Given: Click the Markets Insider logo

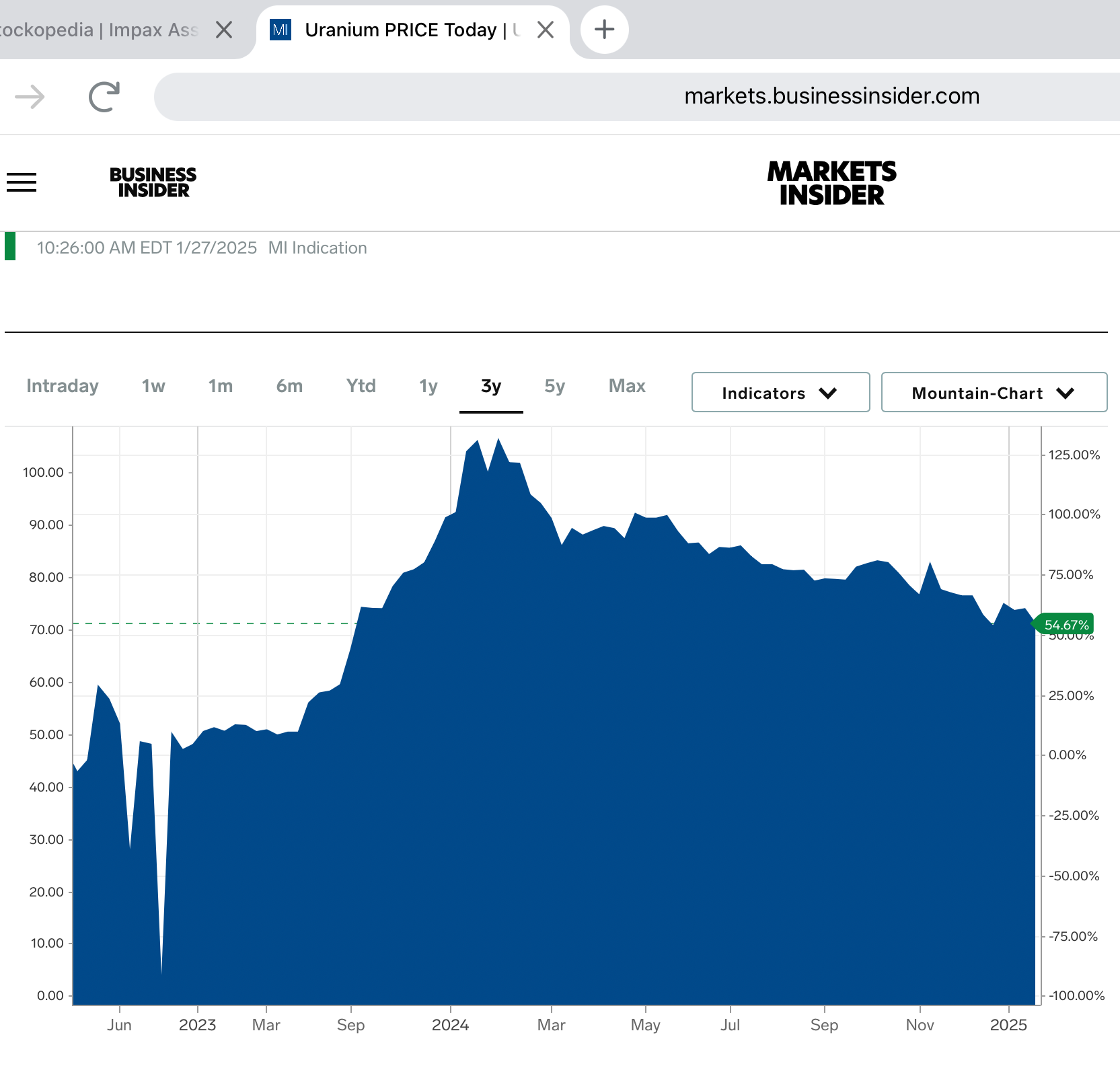Looking at the screenshot, I should (832, 183).
